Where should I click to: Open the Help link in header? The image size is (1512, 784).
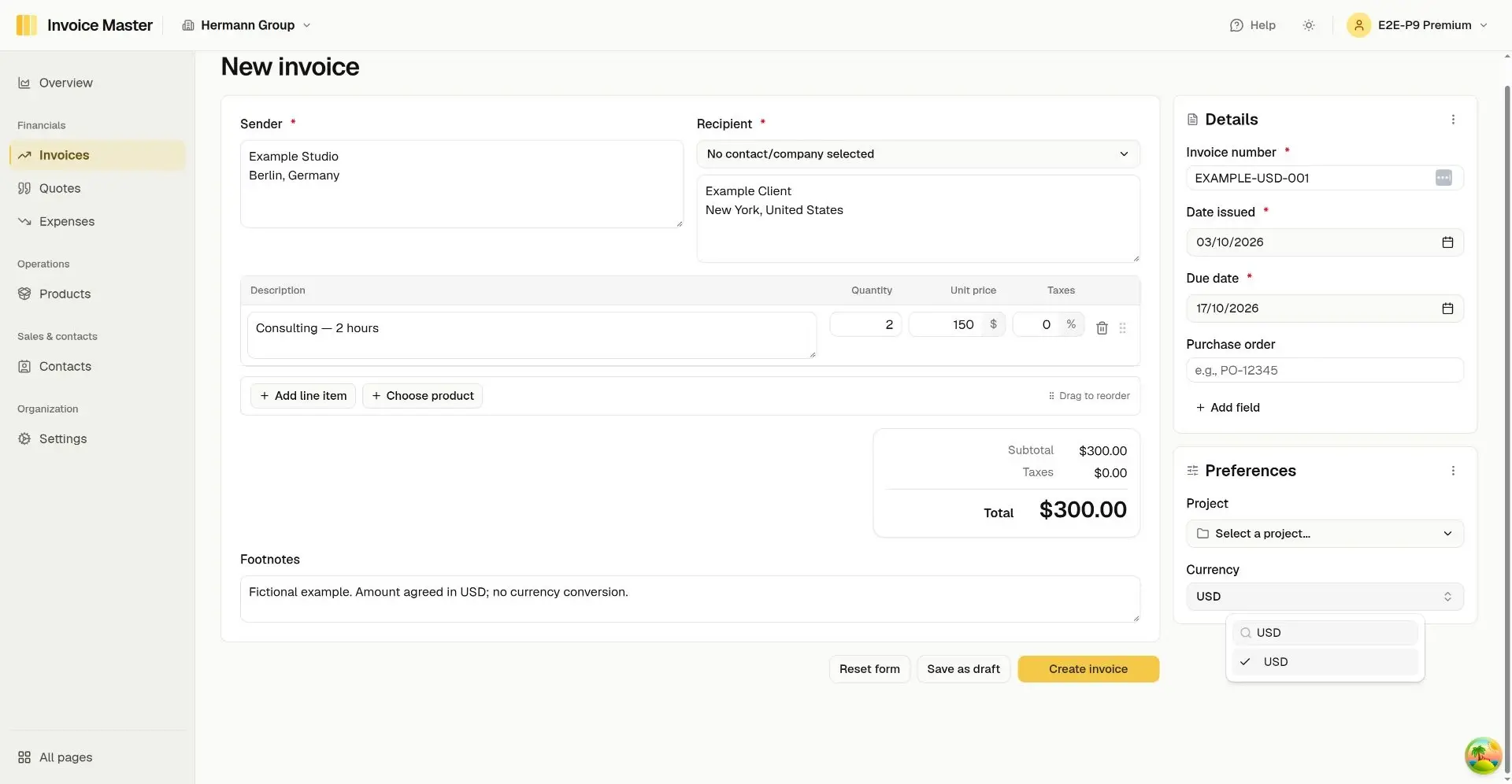coord(1252,25)
